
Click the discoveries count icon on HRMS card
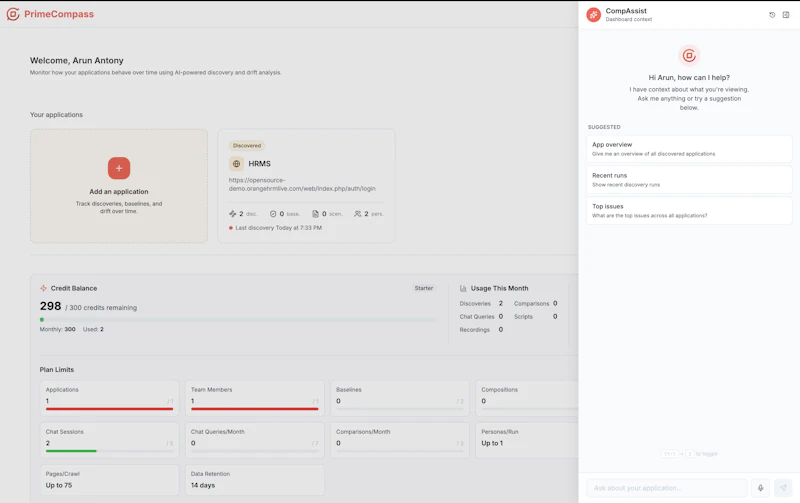(233, 214)
